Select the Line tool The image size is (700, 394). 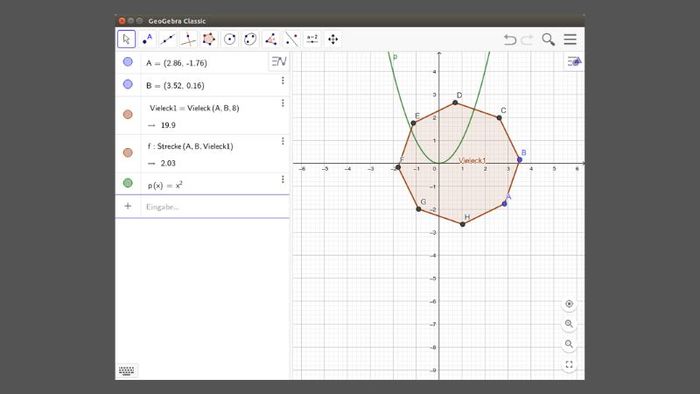pos(167,39)
